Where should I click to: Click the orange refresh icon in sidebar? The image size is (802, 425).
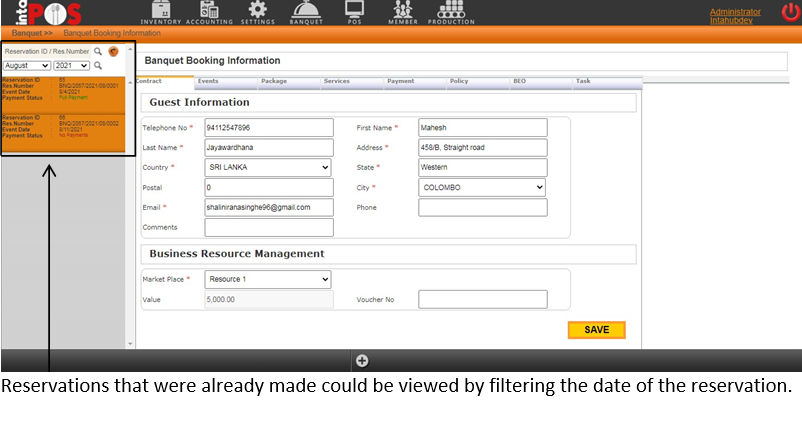[113, 51]
